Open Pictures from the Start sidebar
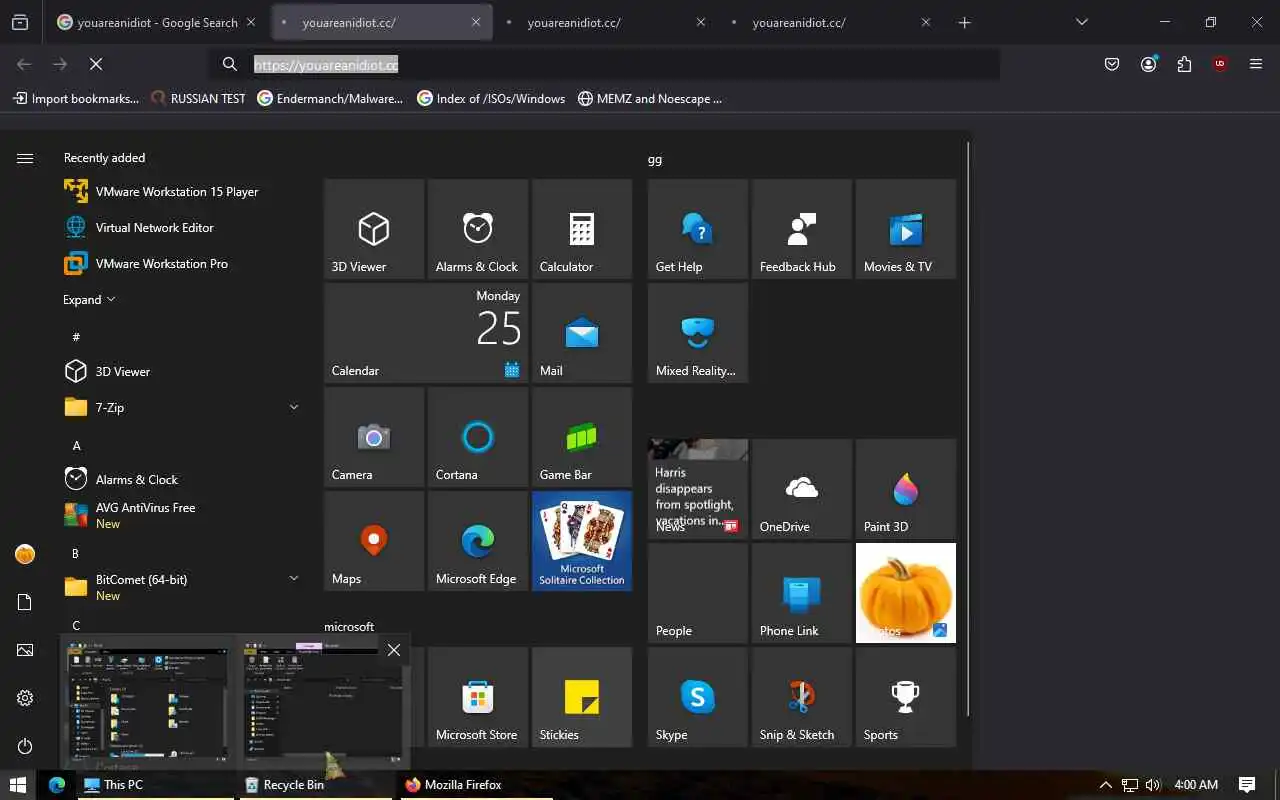1280x800 pixels. (25, 650)
